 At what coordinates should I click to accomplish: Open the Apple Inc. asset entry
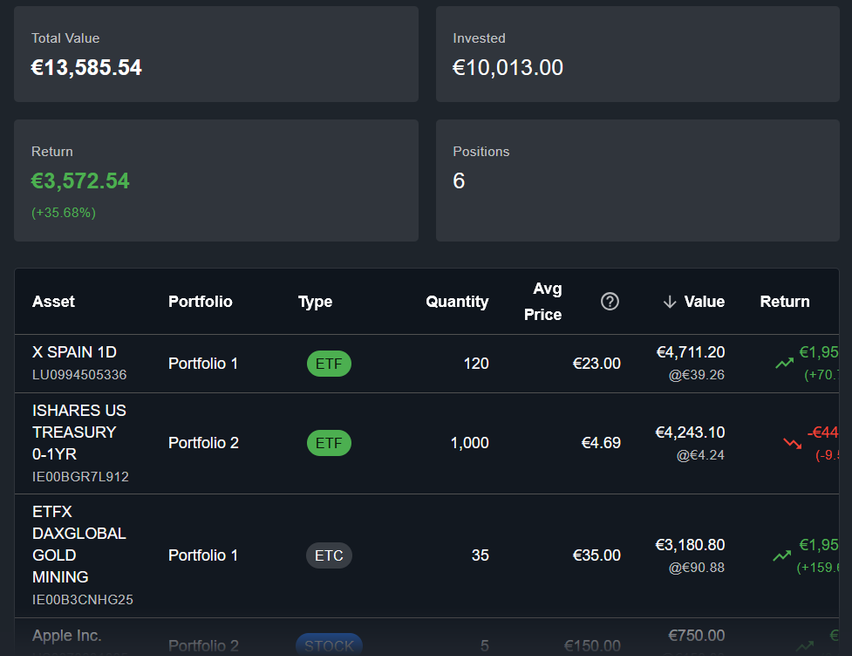[x=67, y=635]
